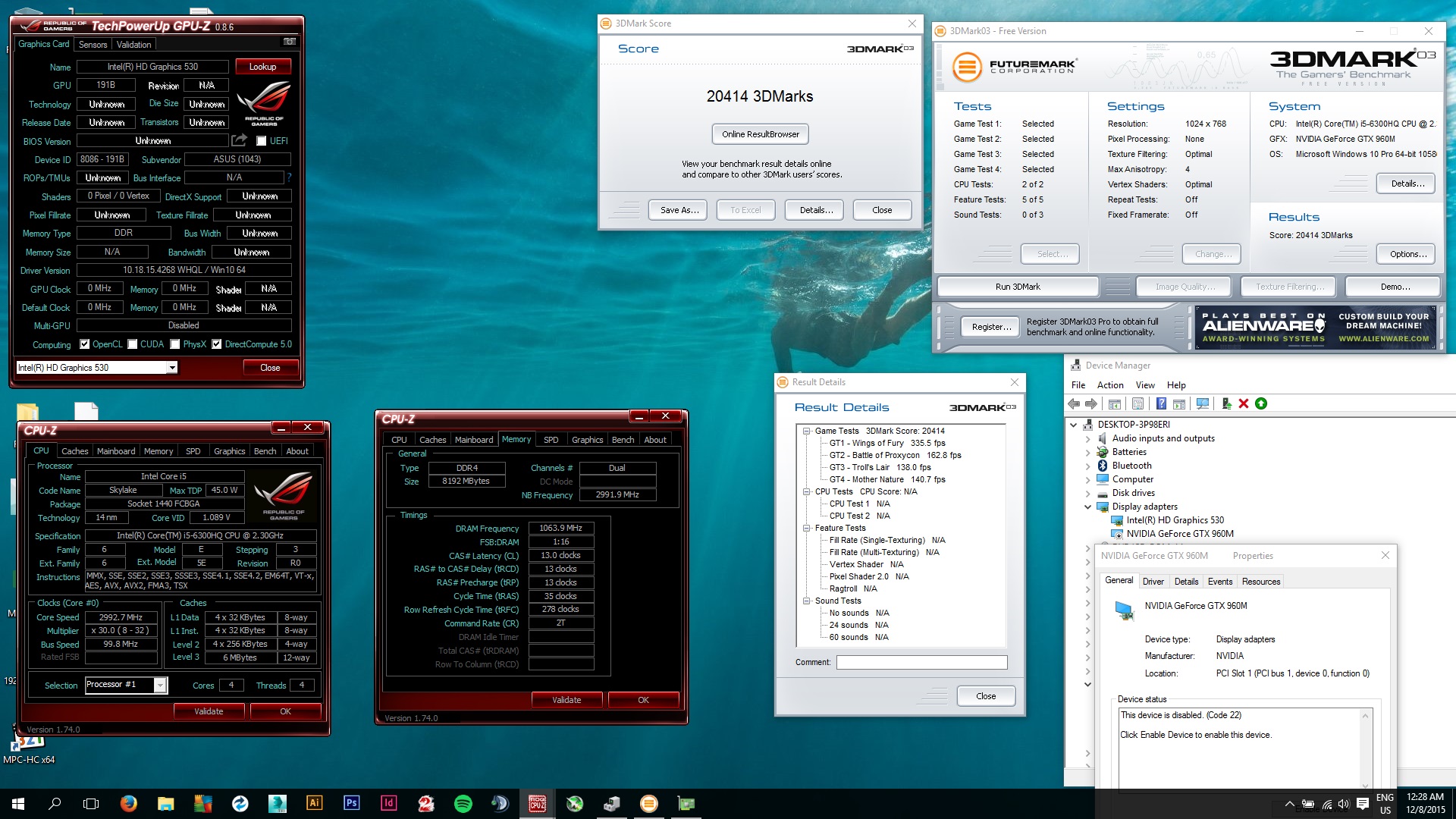
Task: Open Spotify from the taskbar
Action: point(463,803)
